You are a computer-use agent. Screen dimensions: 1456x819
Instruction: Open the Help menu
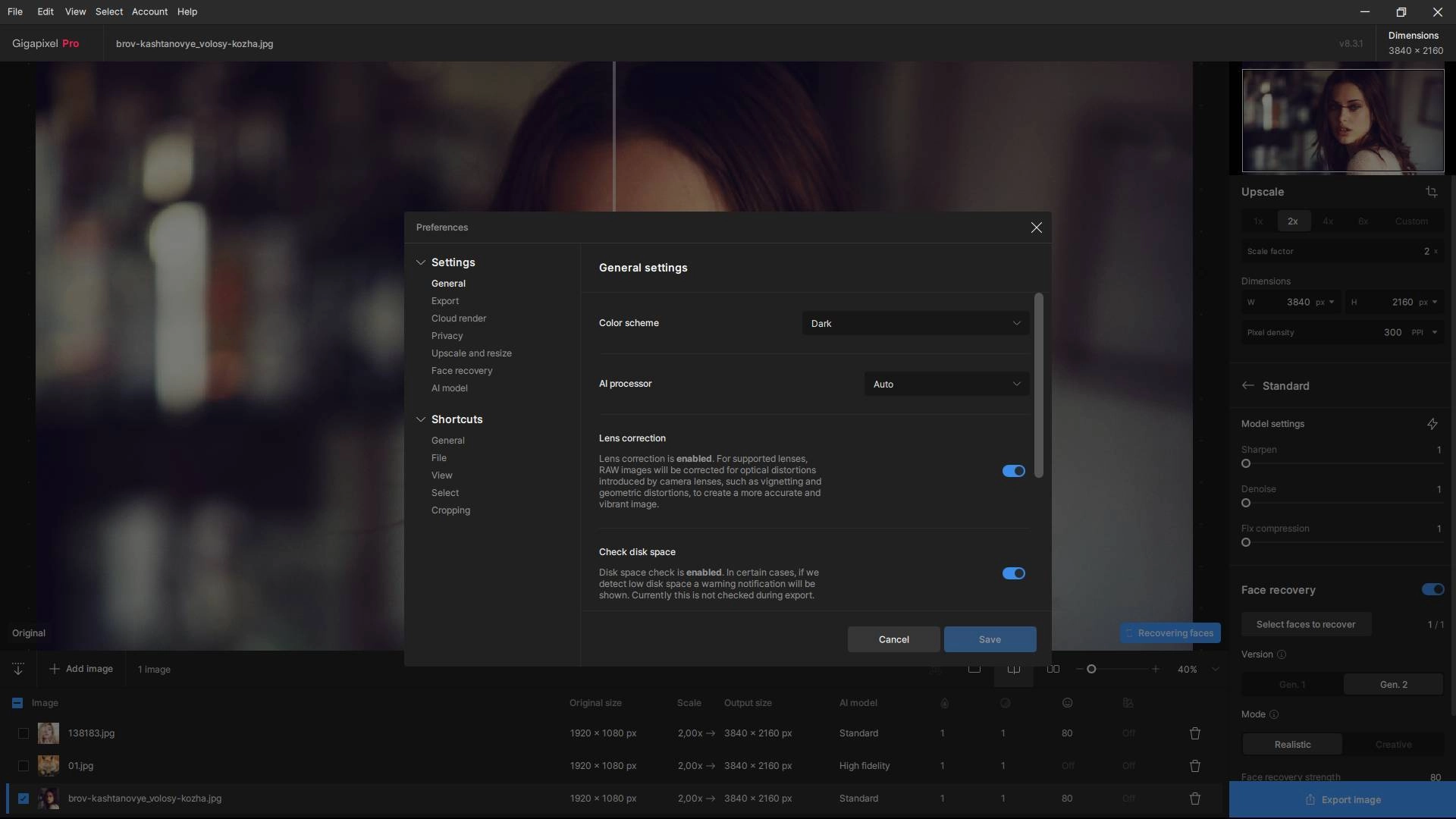(x=187, y=11)
